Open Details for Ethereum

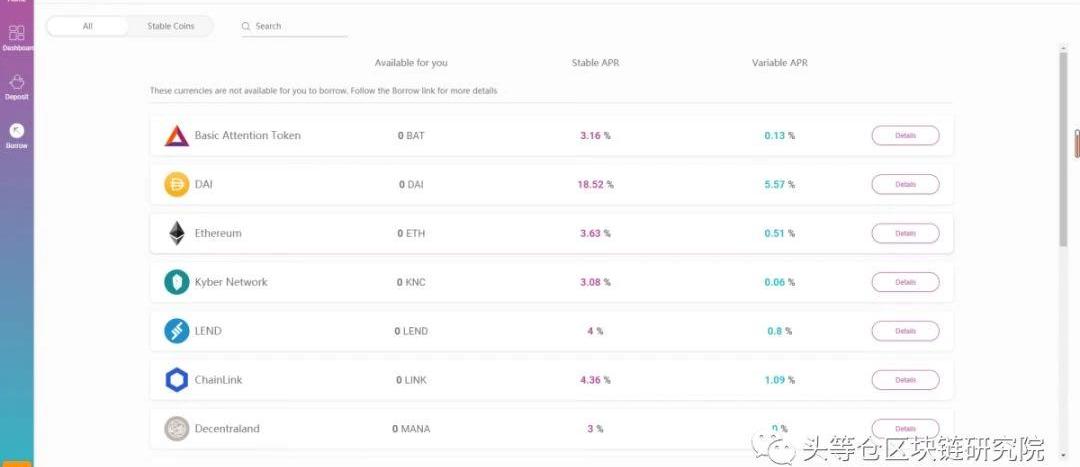tap(905, 234)
